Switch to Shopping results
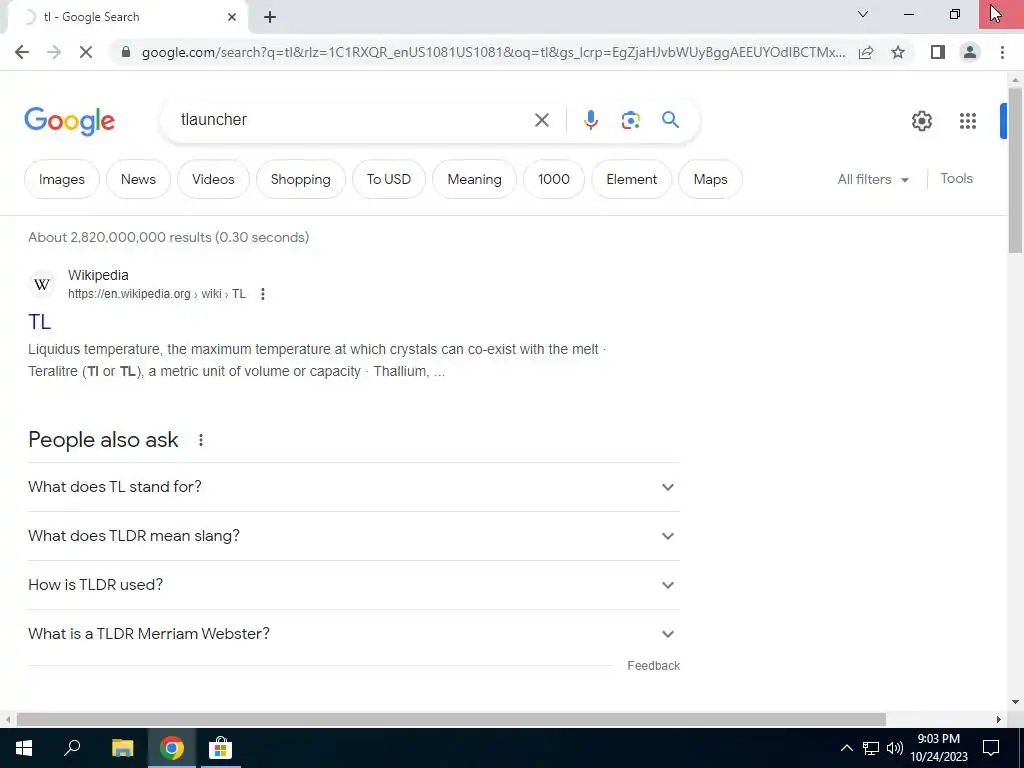The image size is (1024, 768). (x=300, y=179)
